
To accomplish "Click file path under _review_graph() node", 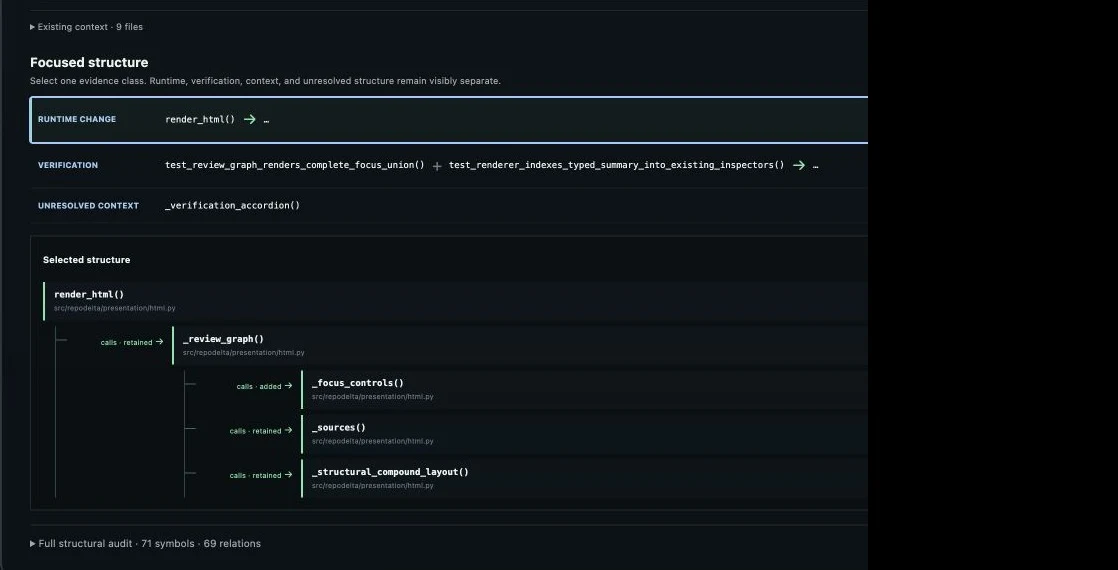I will click(243, 352).
